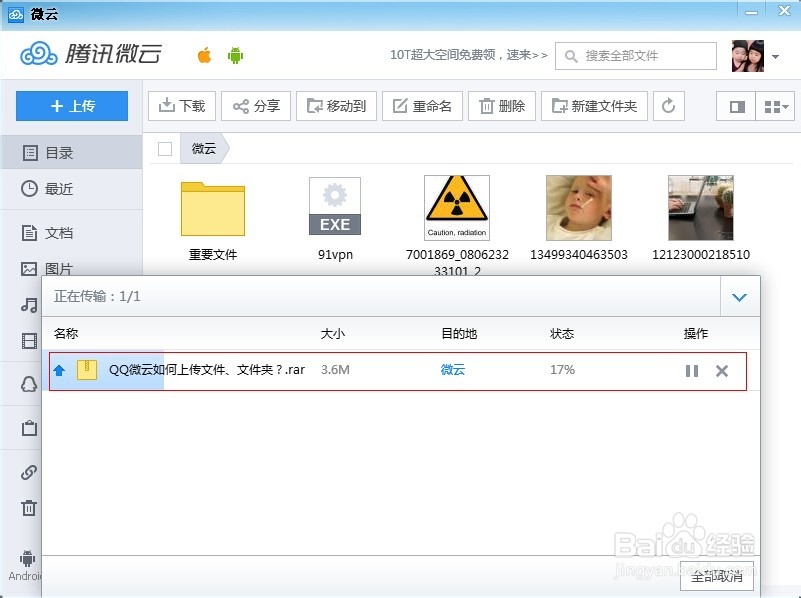Screen dimensions: 801x598
Task: Click the 重命名 rename toolbar button
Action: (x=422, y=106)
